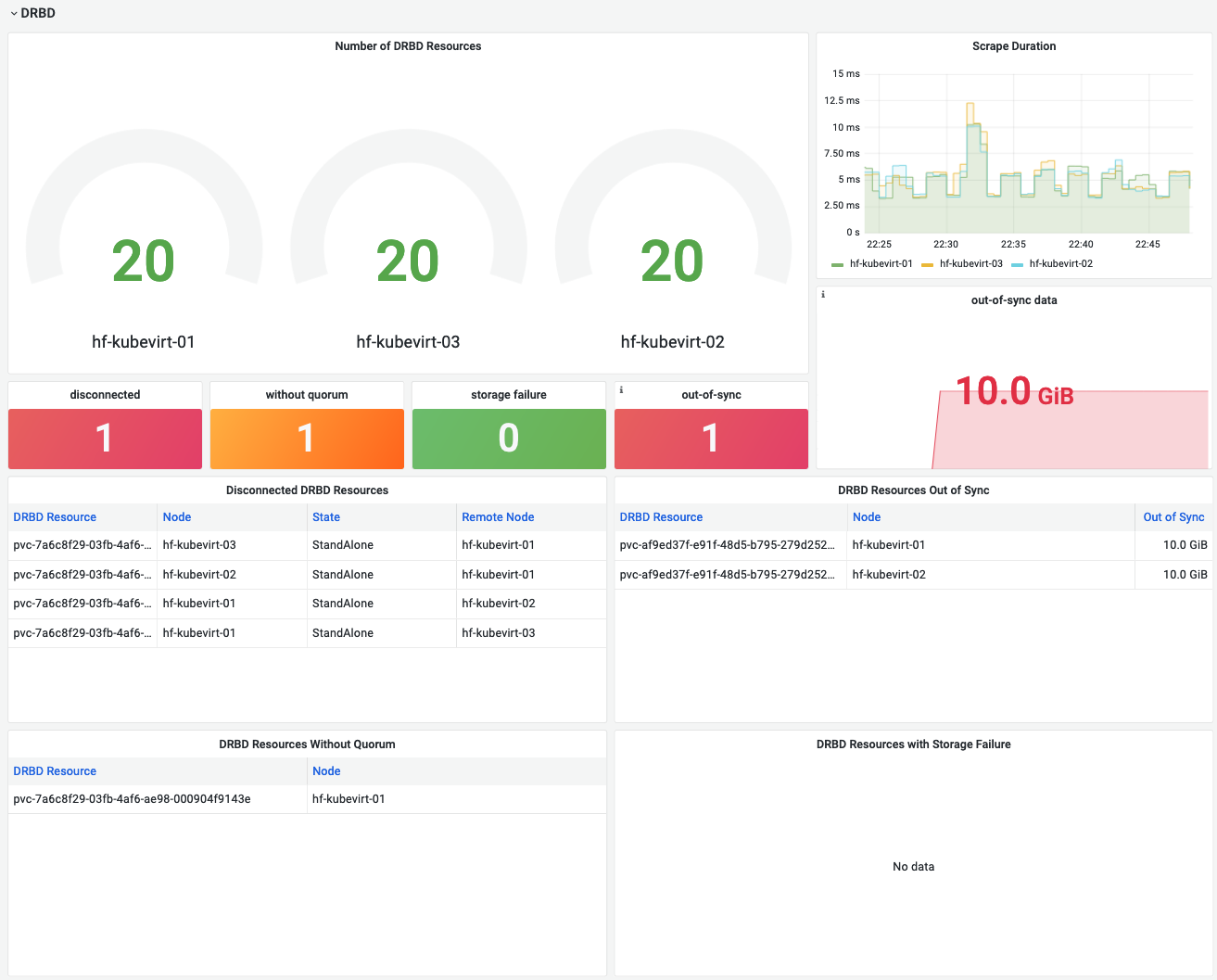Open the storage failure stat panel title
1217x980 pixels.
(509, 395)
